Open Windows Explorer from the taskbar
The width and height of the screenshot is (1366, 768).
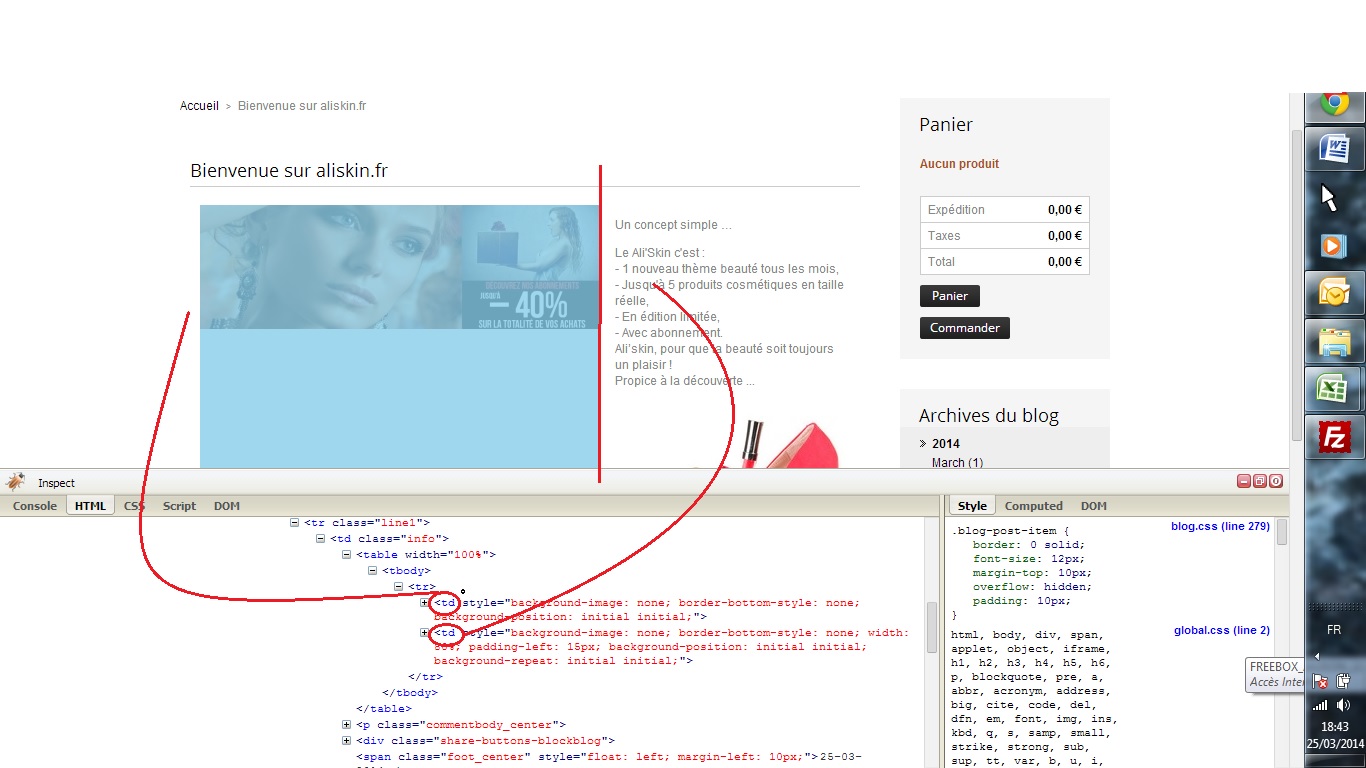click(x=1335, y=341)
